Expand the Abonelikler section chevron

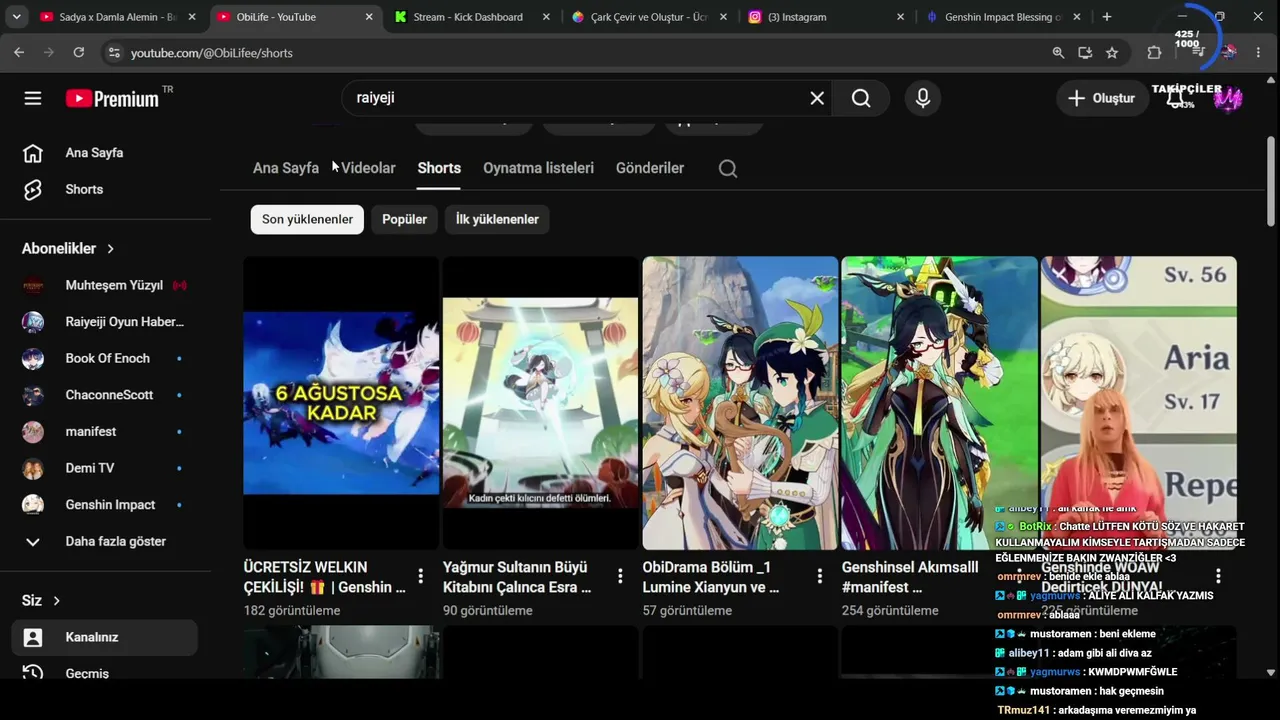(x=110, y=248)
